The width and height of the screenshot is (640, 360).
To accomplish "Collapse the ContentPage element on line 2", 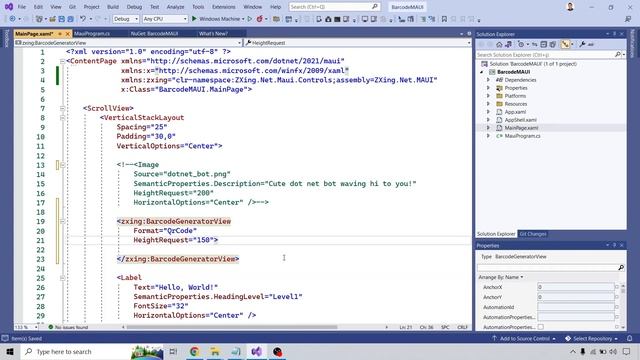I will coord(62,61).
